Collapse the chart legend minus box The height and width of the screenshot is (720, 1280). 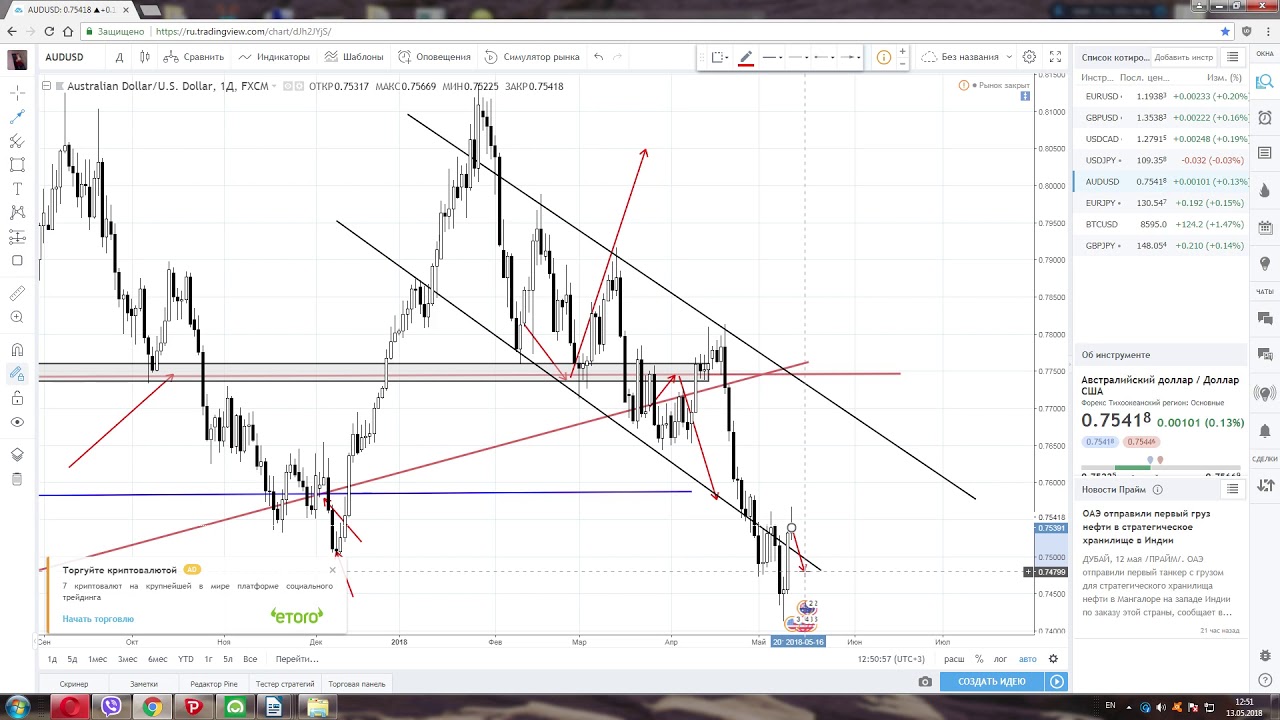point(46,86)
